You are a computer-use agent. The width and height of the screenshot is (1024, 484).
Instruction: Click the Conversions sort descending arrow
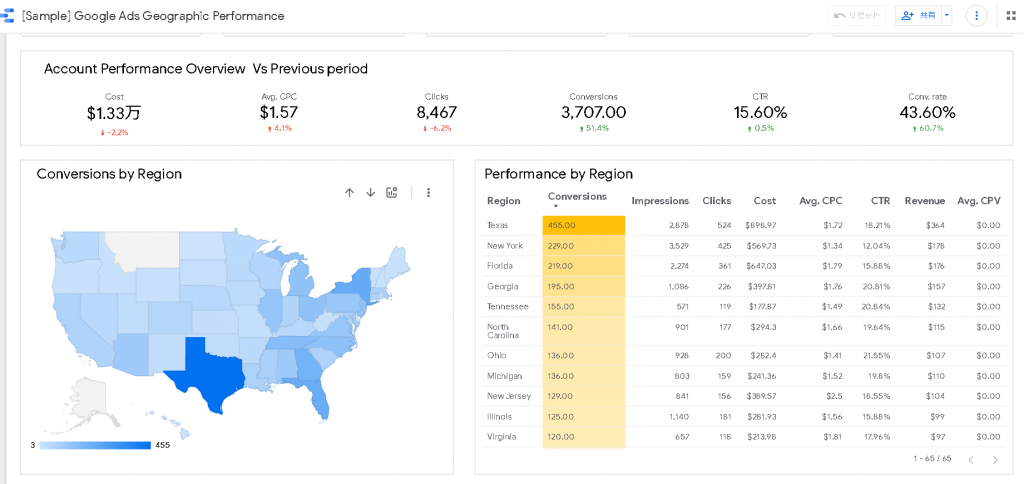click(556, 207)
